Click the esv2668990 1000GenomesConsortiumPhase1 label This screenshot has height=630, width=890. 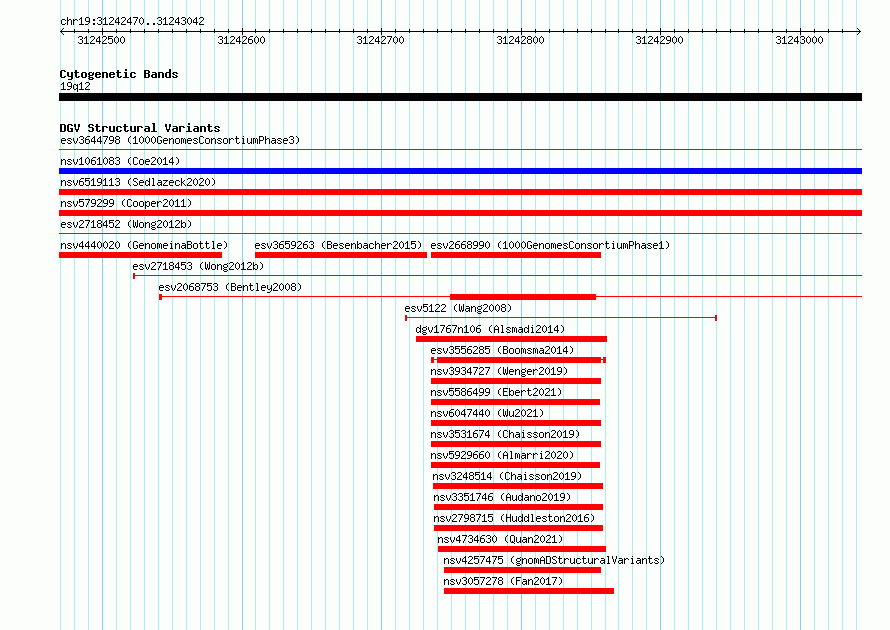click(x=550, y=245)
